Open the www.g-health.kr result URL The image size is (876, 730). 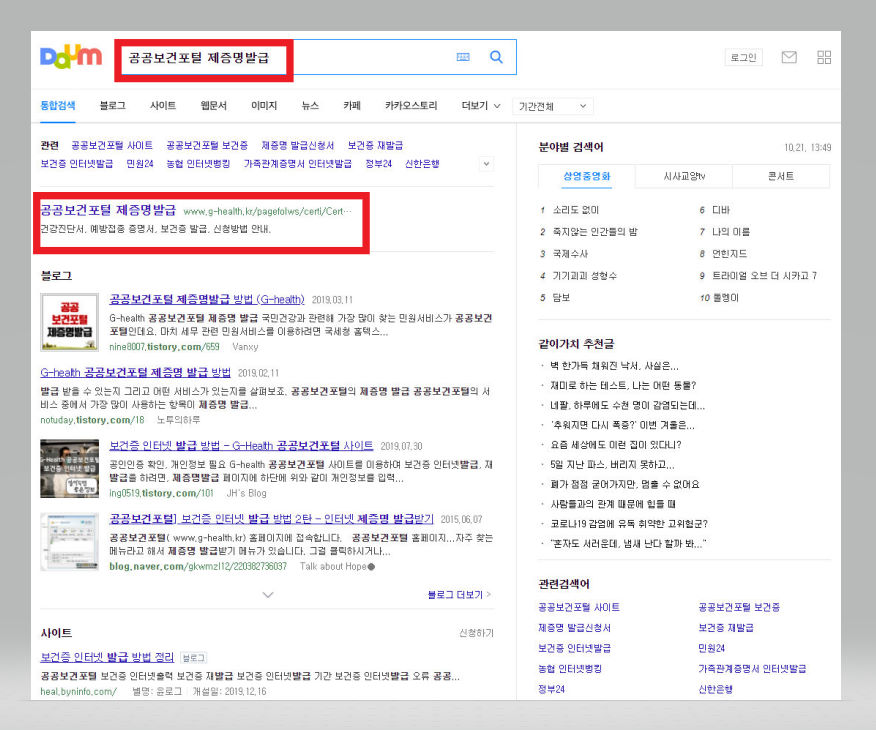[x=268, y=211]
